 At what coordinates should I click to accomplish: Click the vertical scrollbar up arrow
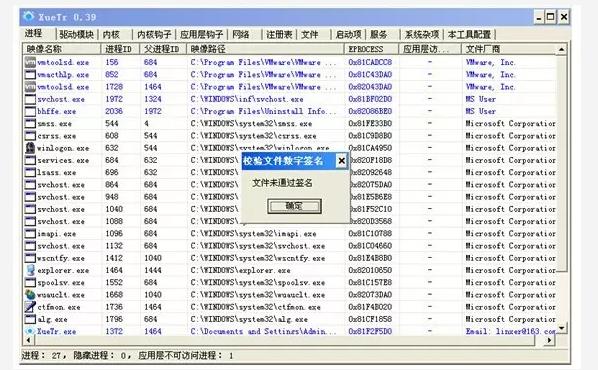click(x=561, y=49)
